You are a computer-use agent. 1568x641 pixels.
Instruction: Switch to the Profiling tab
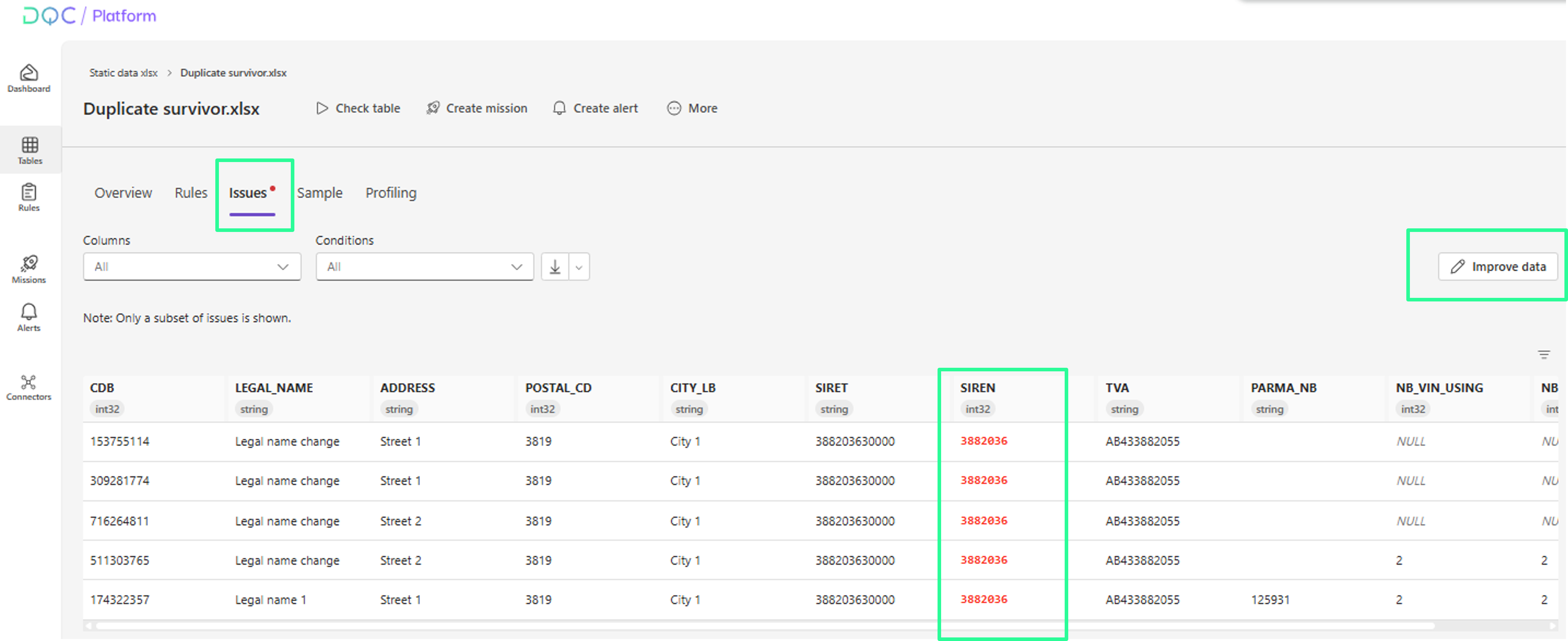pos(391,193)
